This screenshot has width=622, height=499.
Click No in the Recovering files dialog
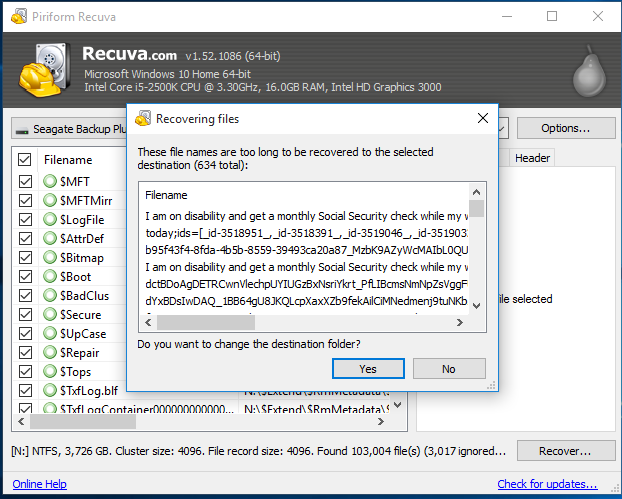[x=449, y=368]
